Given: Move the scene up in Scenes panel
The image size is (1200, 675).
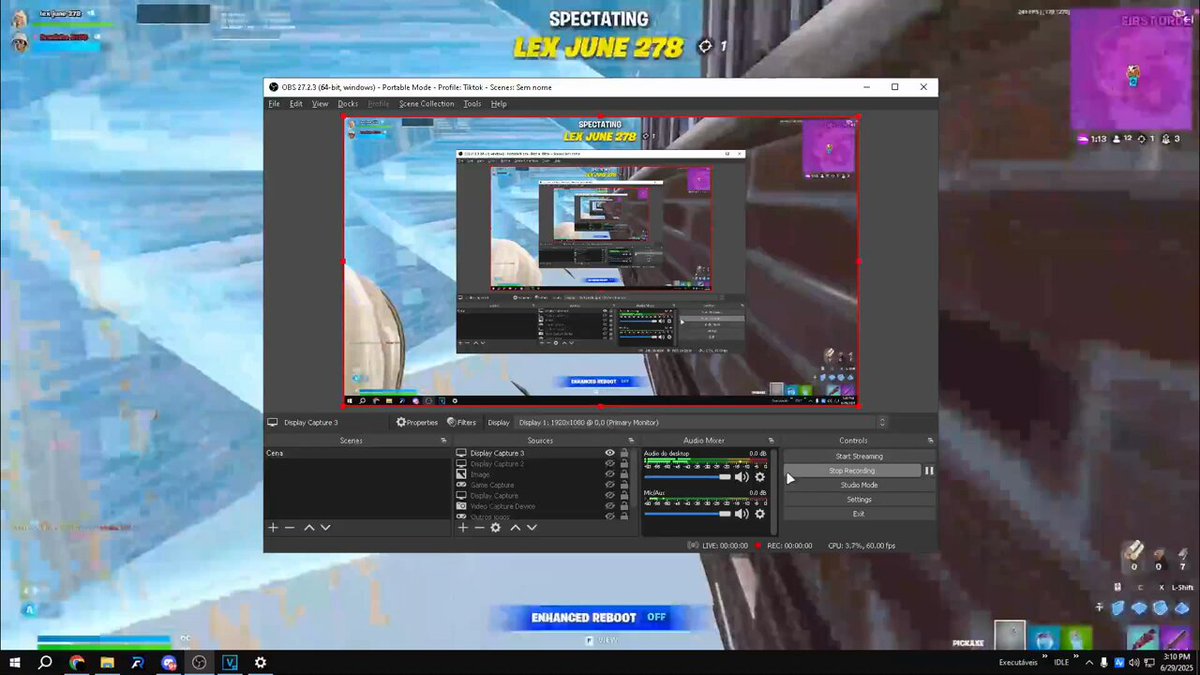Looking at the screenshot, I should click(x=309, y=527).
